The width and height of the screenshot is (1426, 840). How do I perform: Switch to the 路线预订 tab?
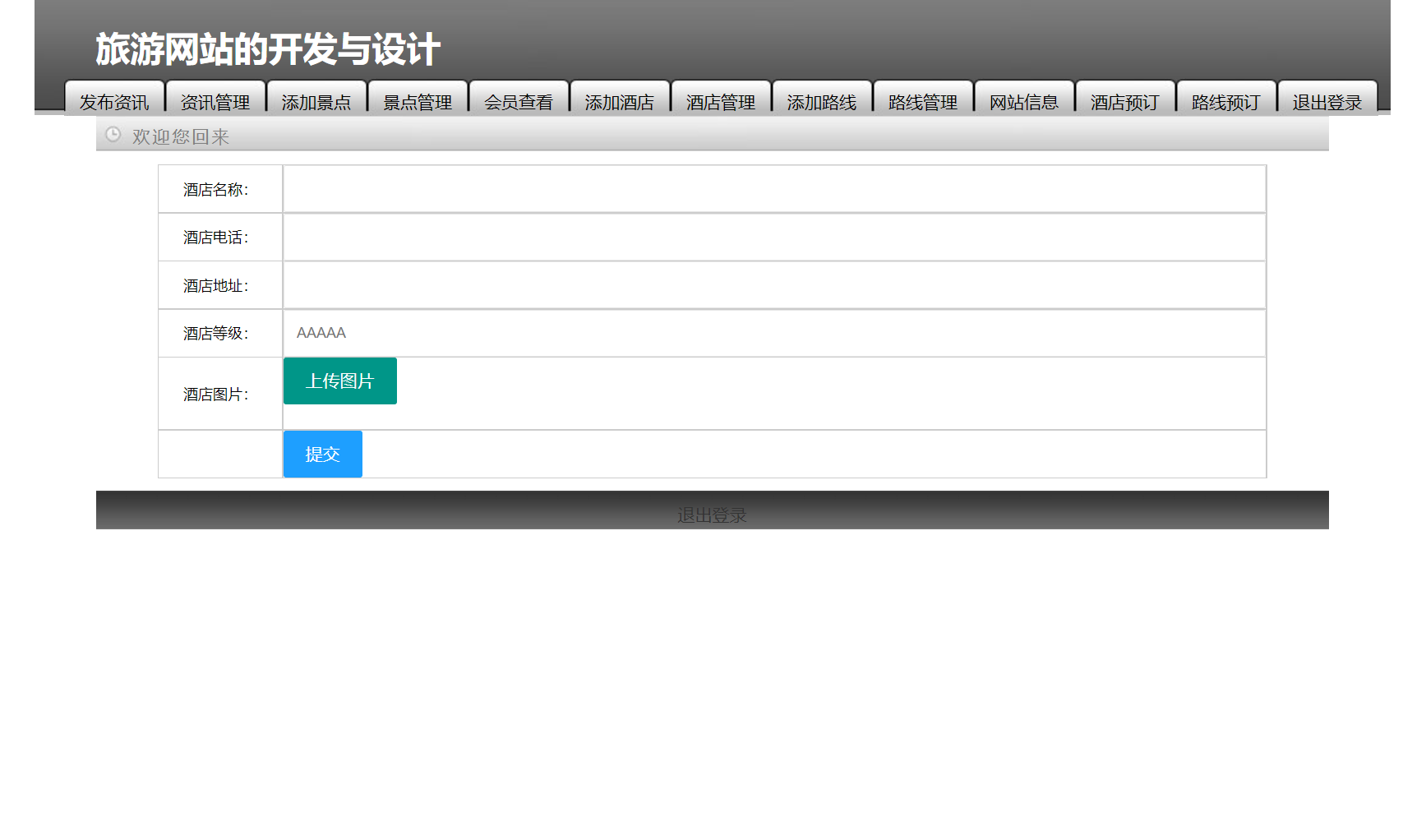[1226, 99]
